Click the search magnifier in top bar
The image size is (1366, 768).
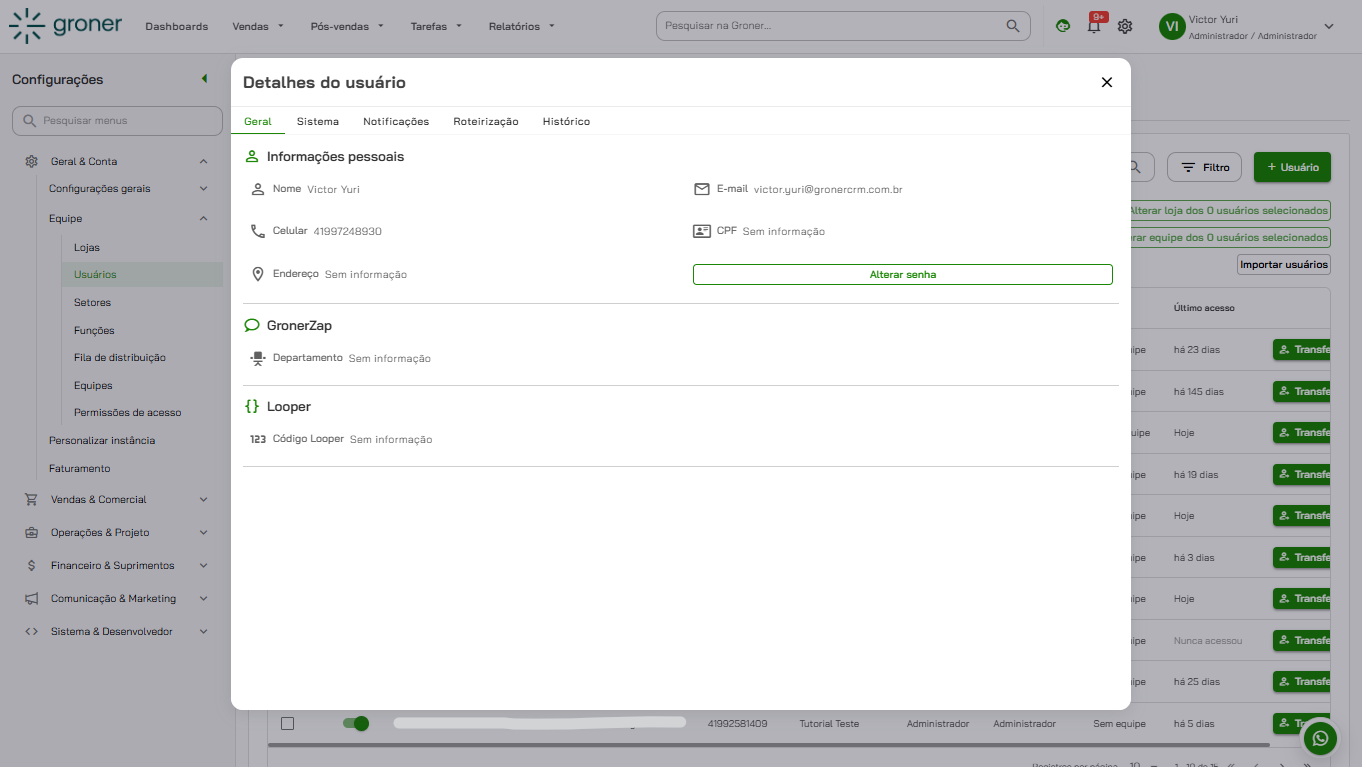click(1013, 26)
